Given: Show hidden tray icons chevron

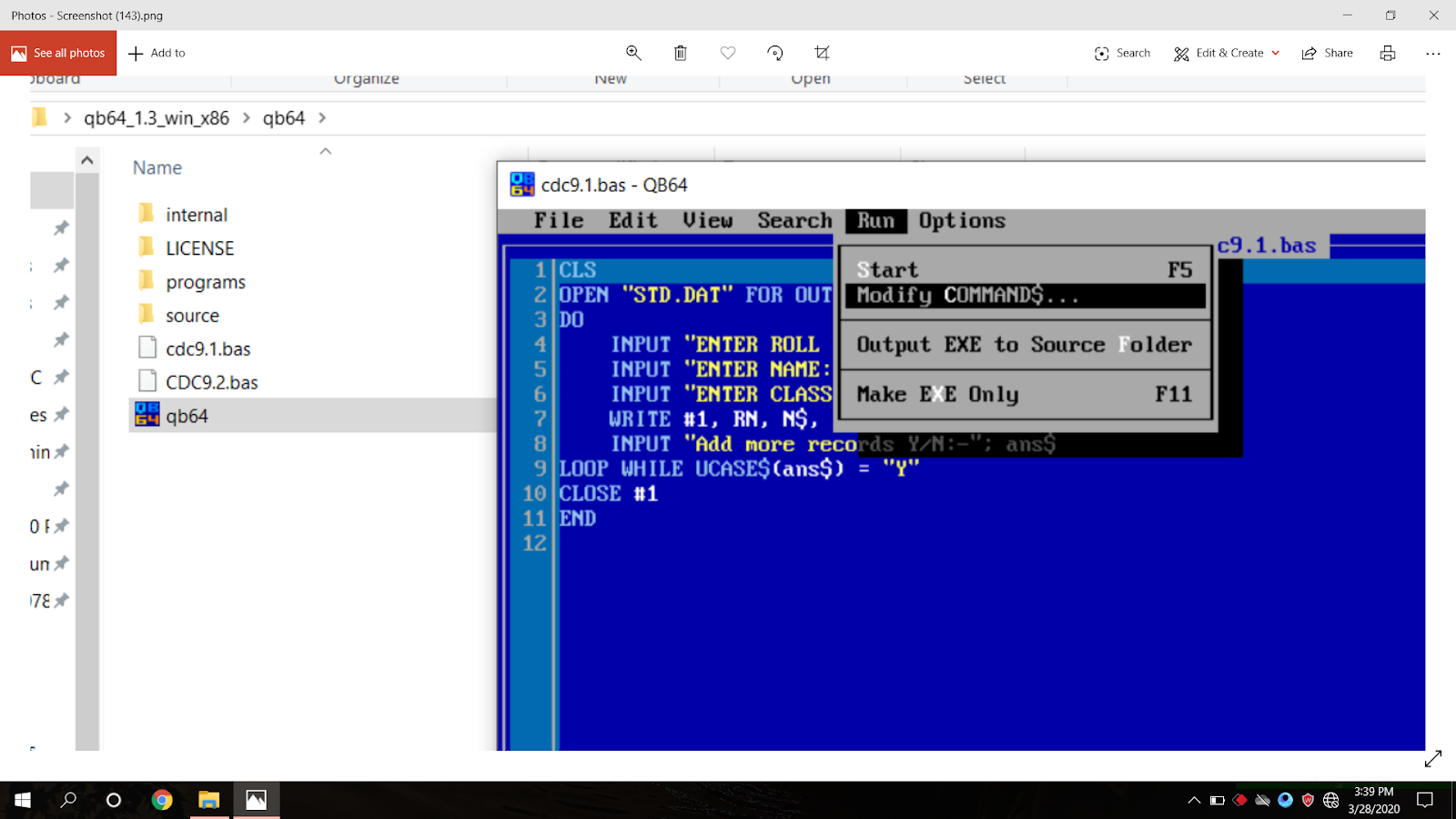Looking at the screenshot, I should [1194, 800].
